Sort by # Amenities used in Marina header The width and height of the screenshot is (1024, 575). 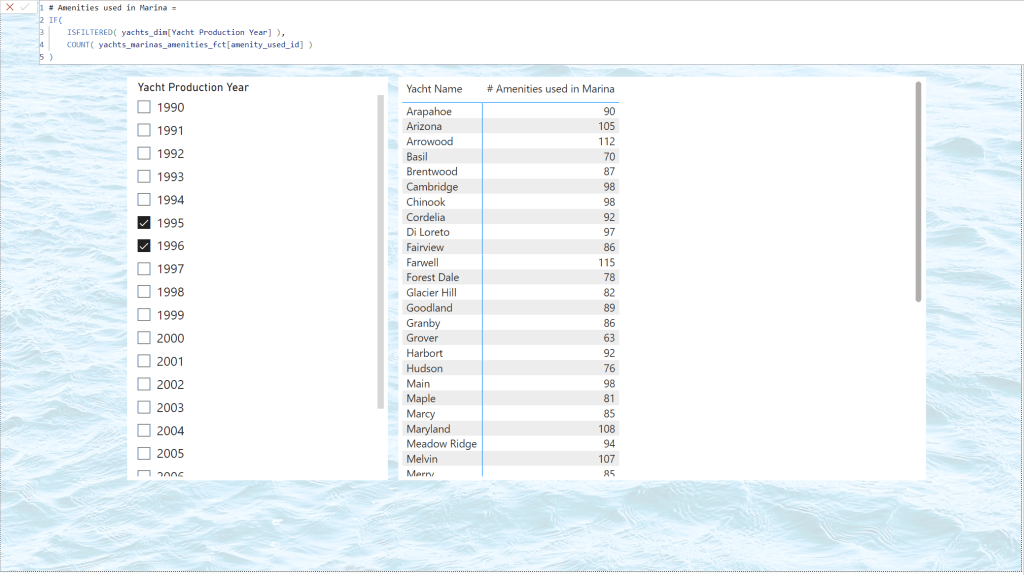550,89
